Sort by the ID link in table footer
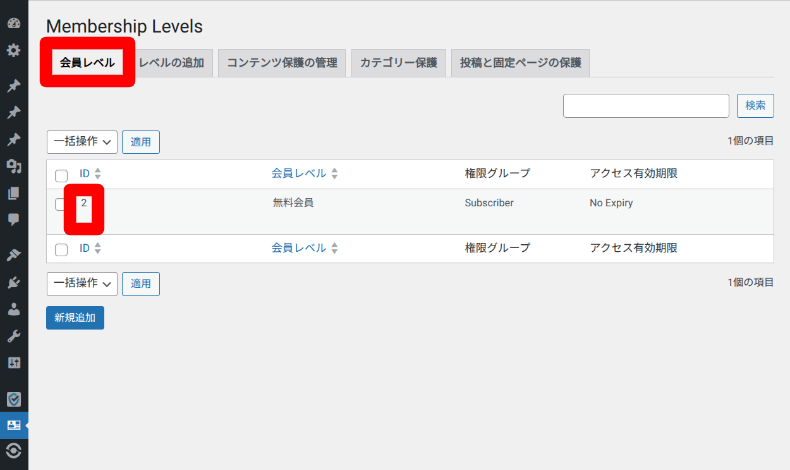Image resolution: width=790 pixels, height=470 pixels. 84,248
